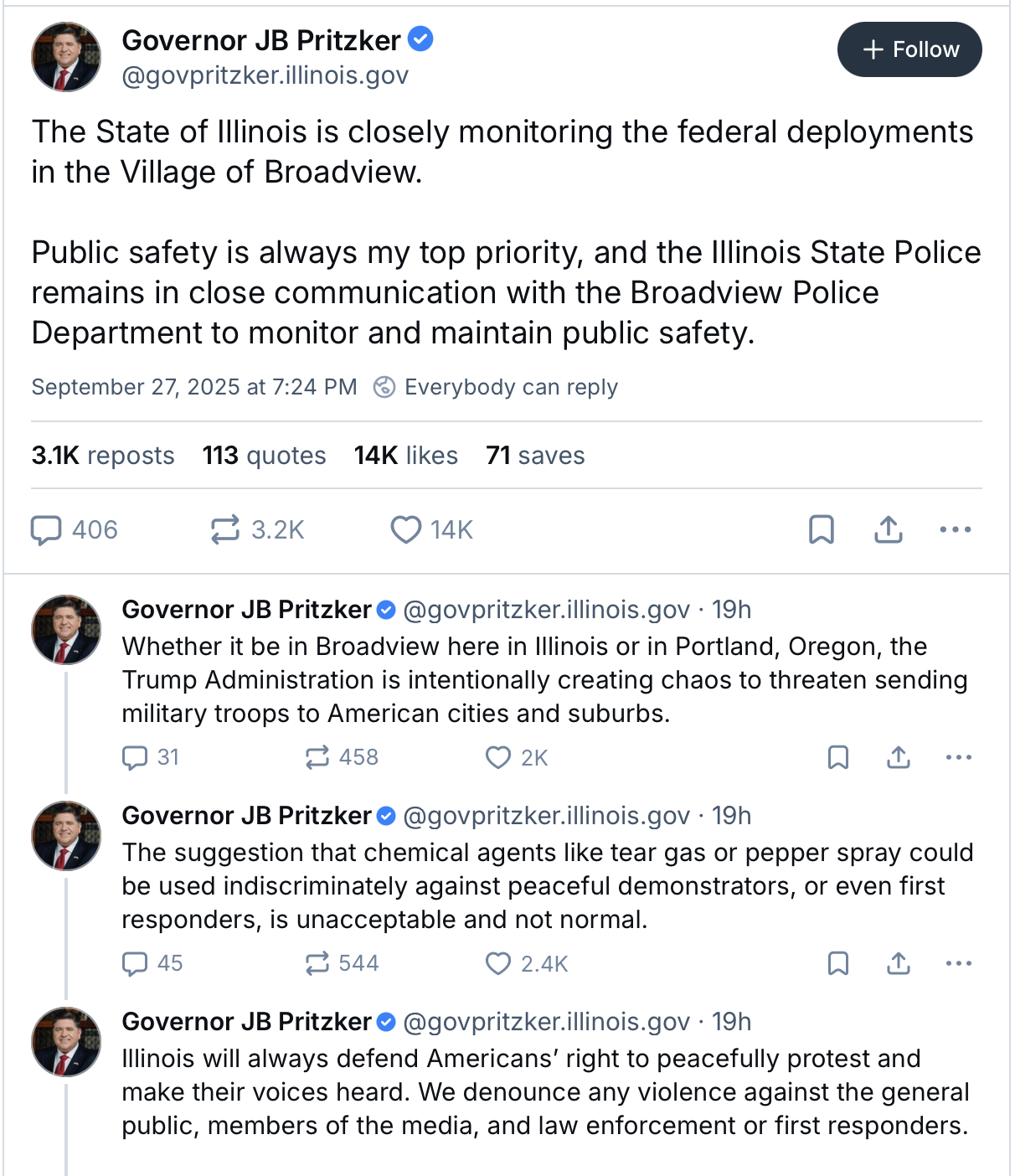
Task: Click the Follow button
Action: click(x=909, y=49)
